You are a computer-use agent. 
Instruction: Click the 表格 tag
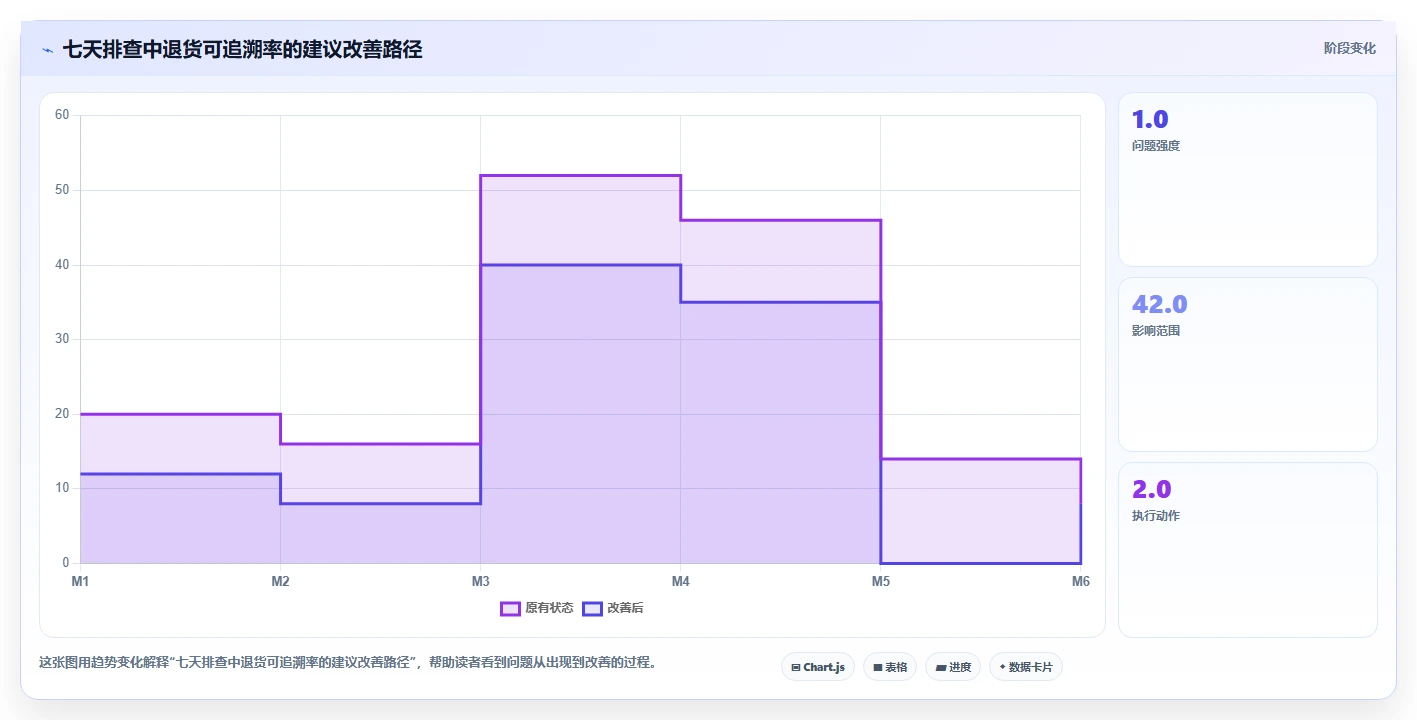(x=889, y=667)
